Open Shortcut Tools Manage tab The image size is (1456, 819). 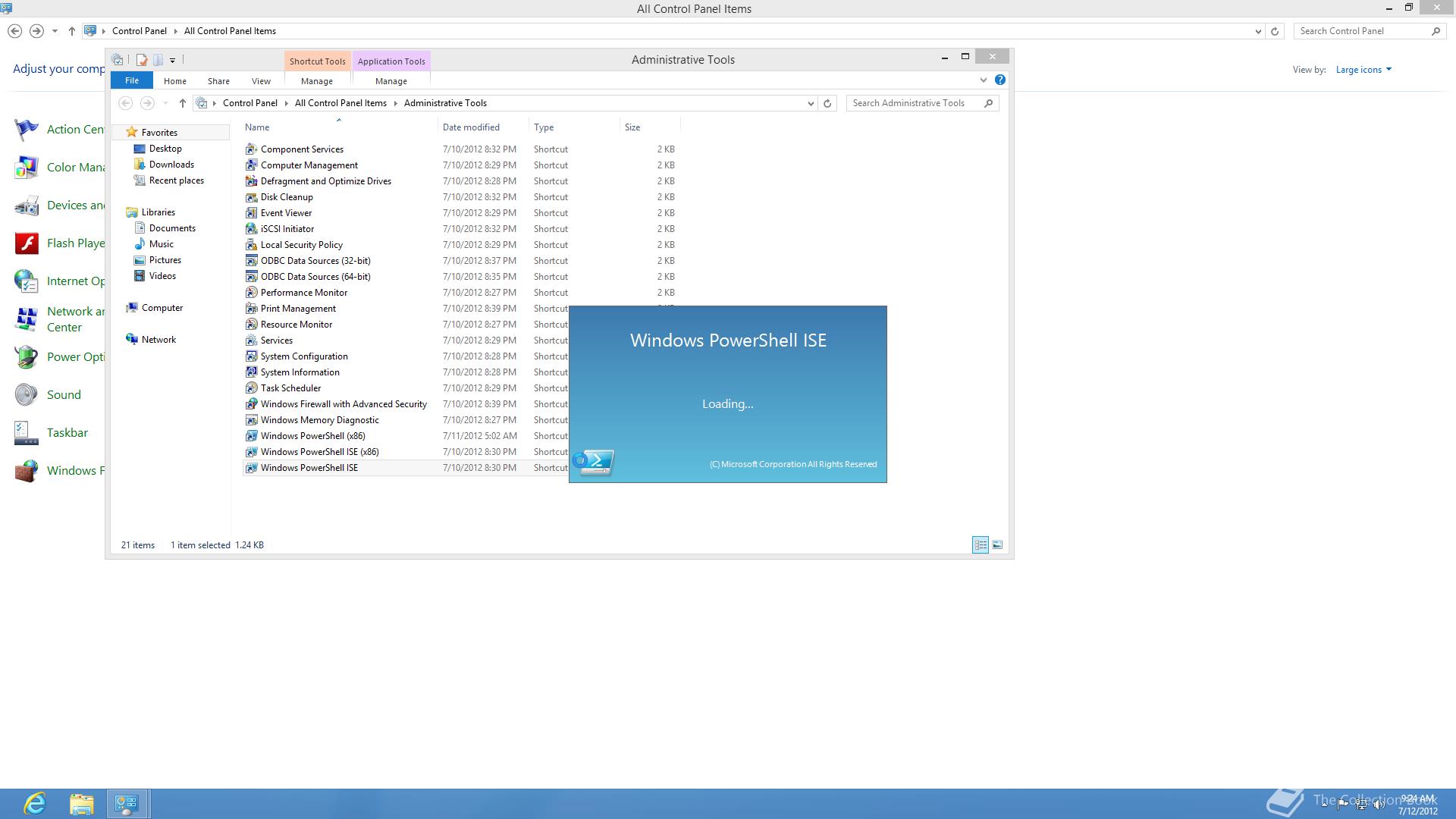tap(317, 81)
